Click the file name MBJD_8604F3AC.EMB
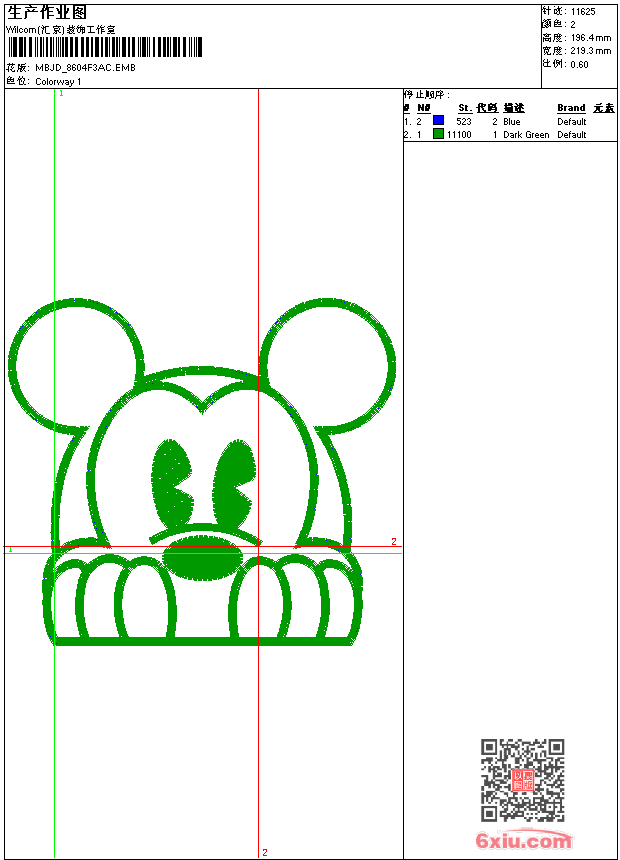Viewport: 620px width, 860px height. coord(85,68)
